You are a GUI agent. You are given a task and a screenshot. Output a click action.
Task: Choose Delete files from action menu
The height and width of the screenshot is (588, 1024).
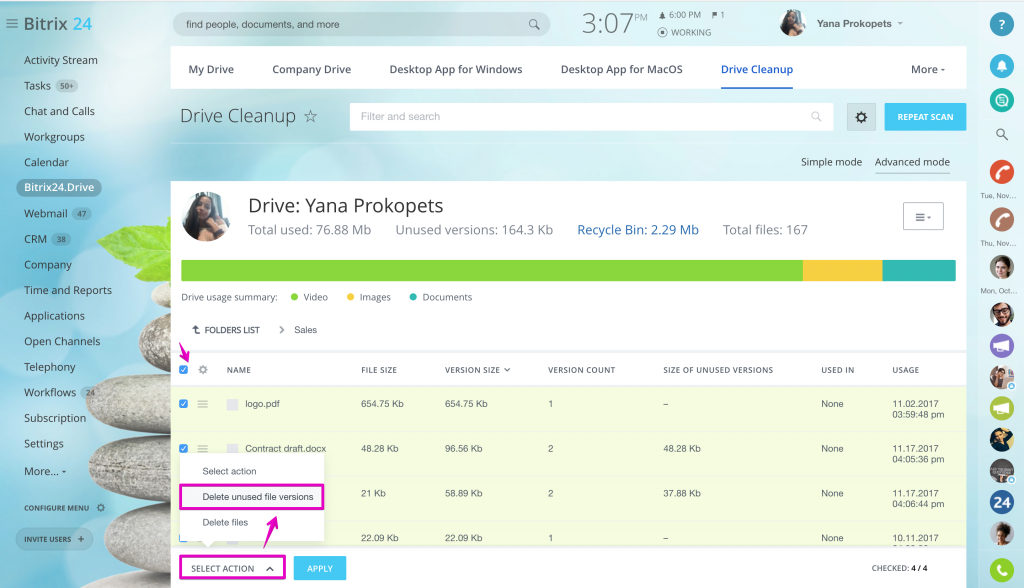[x=225, y=522]
